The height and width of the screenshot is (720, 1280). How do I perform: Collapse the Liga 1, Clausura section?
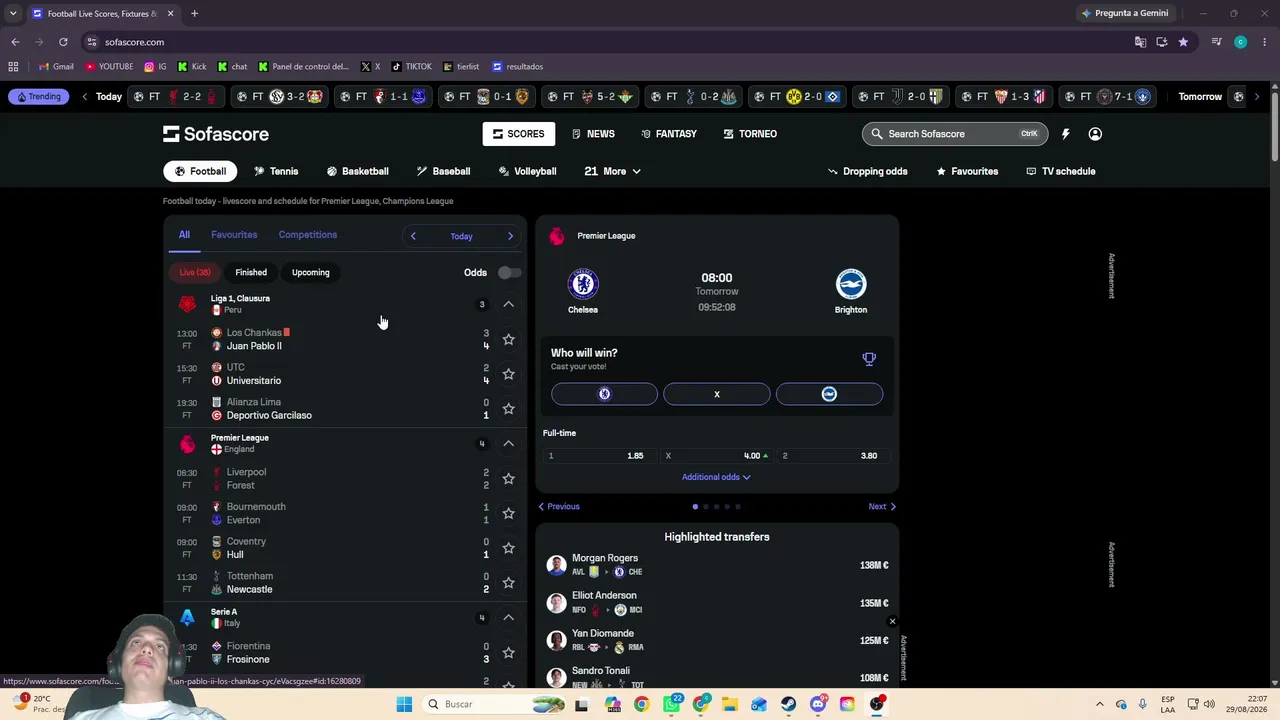(x=508, y=304)
